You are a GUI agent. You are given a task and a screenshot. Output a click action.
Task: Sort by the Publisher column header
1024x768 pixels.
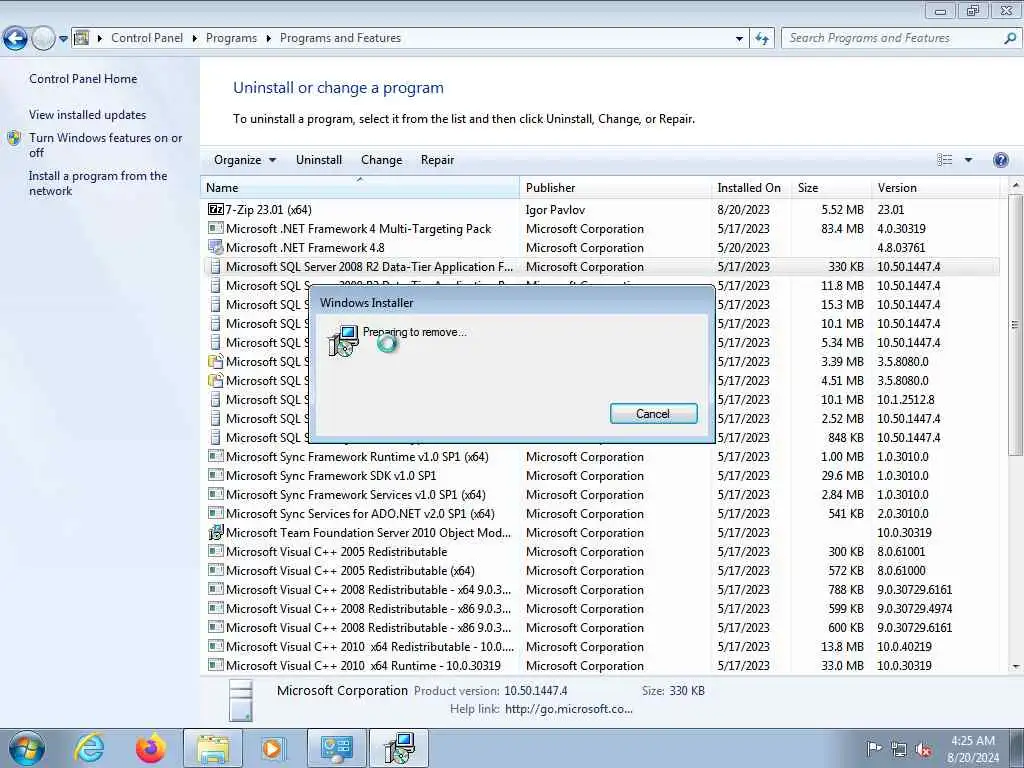[x=615, y=187]
